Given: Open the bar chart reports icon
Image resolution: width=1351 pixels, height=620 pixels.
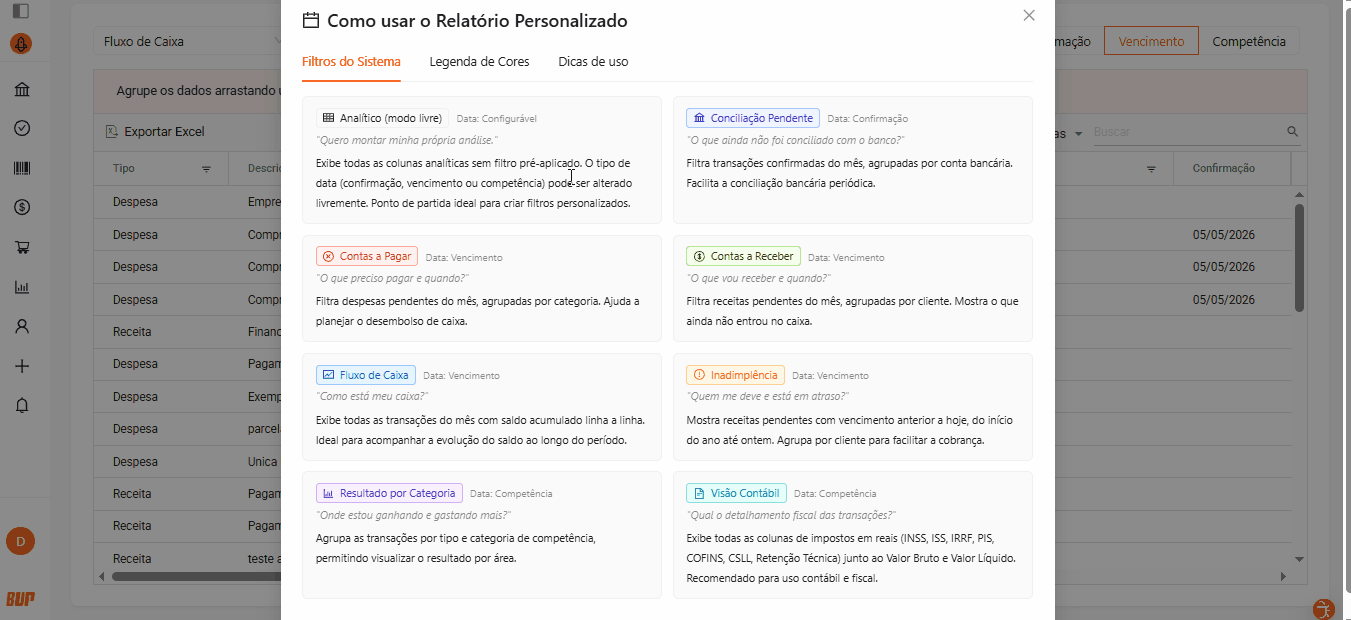Looking at the screenshot, I should (22, 287).
